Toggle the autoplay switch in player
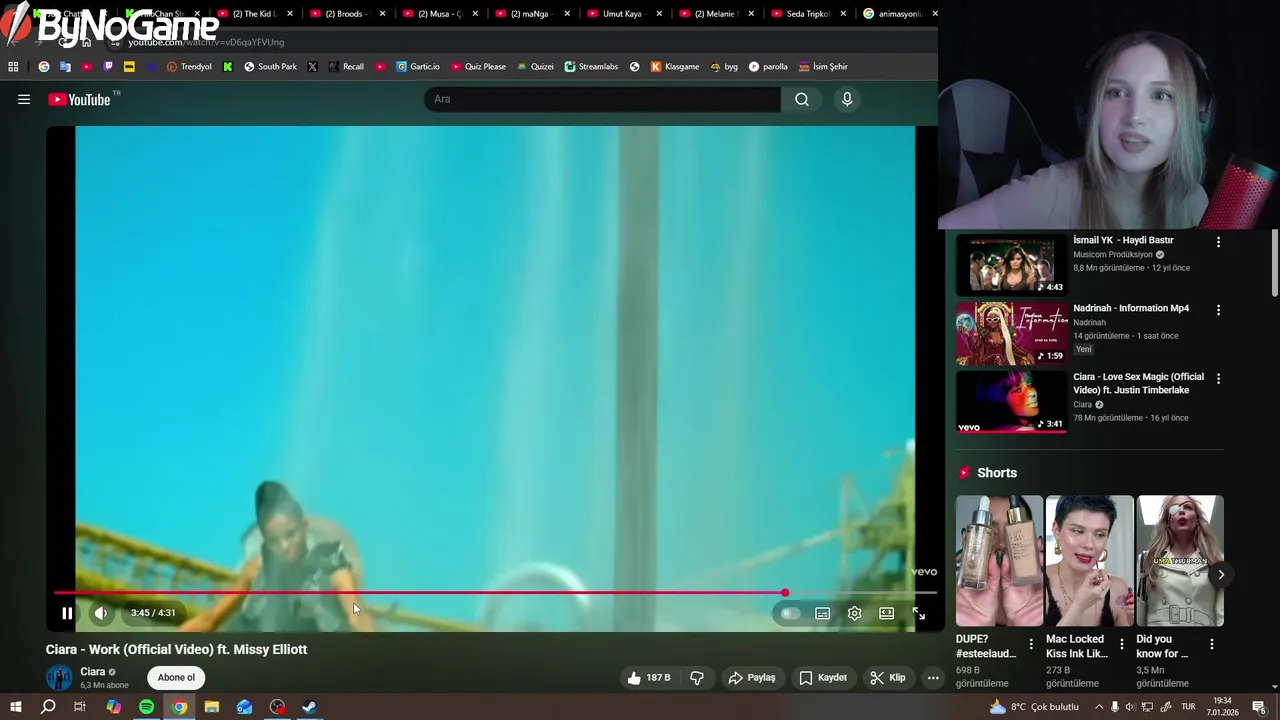Image resolution: width=1280 pixels, height=720 pixels. 790,613
